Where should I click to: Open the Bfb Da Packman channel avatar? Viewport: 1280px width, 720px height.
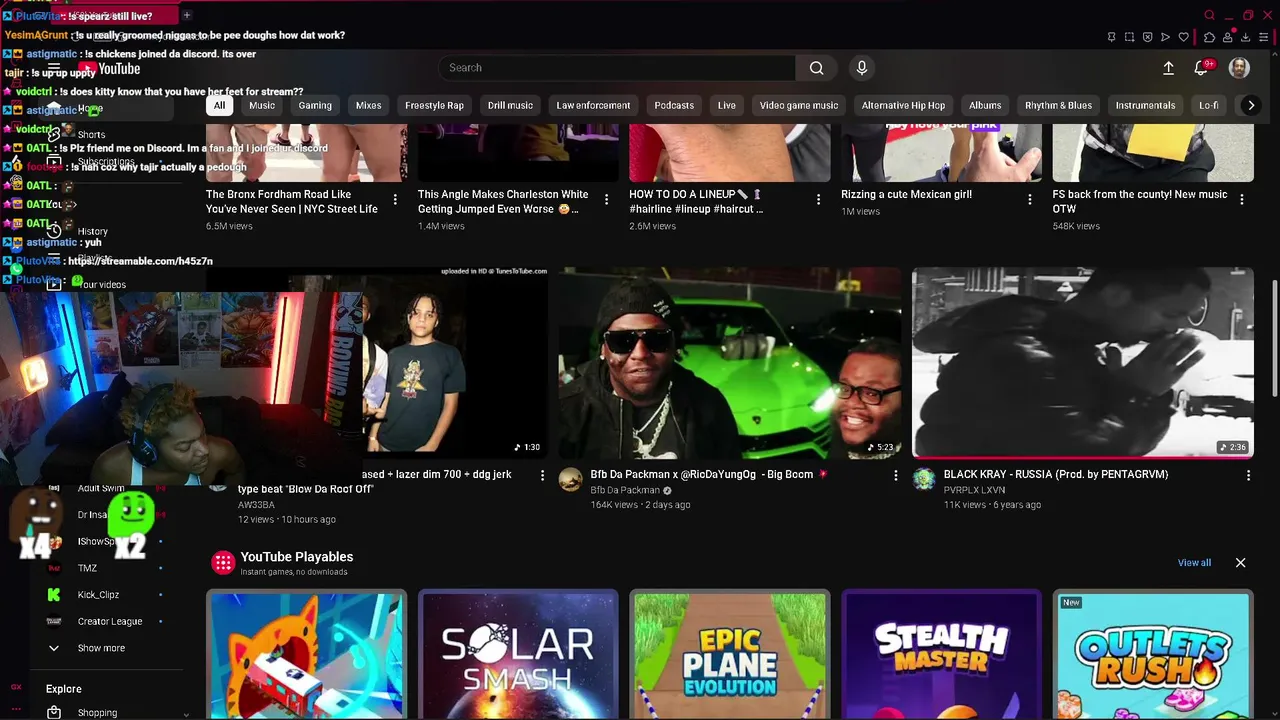coord(571,479)
